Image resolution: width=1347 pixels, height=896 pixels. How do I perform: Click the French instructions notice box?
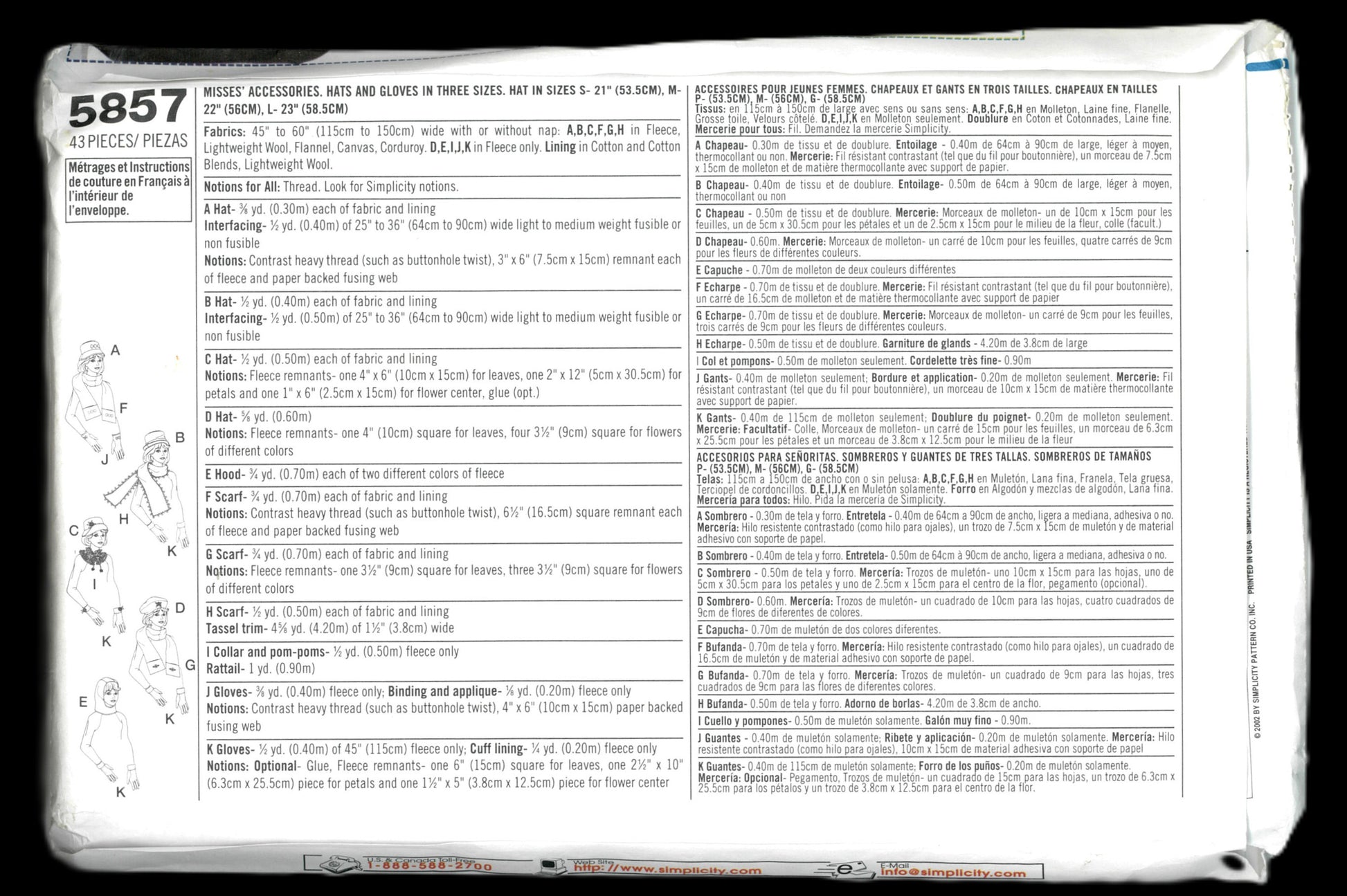tap(129, 189)
